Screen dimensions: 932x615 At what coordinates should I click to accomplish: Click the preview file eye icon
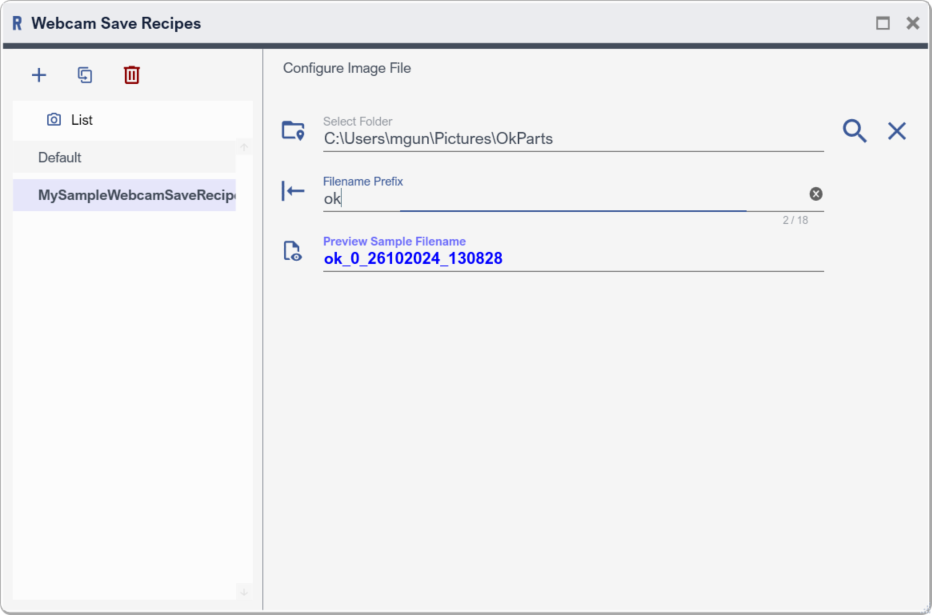(x=293, y=251)
